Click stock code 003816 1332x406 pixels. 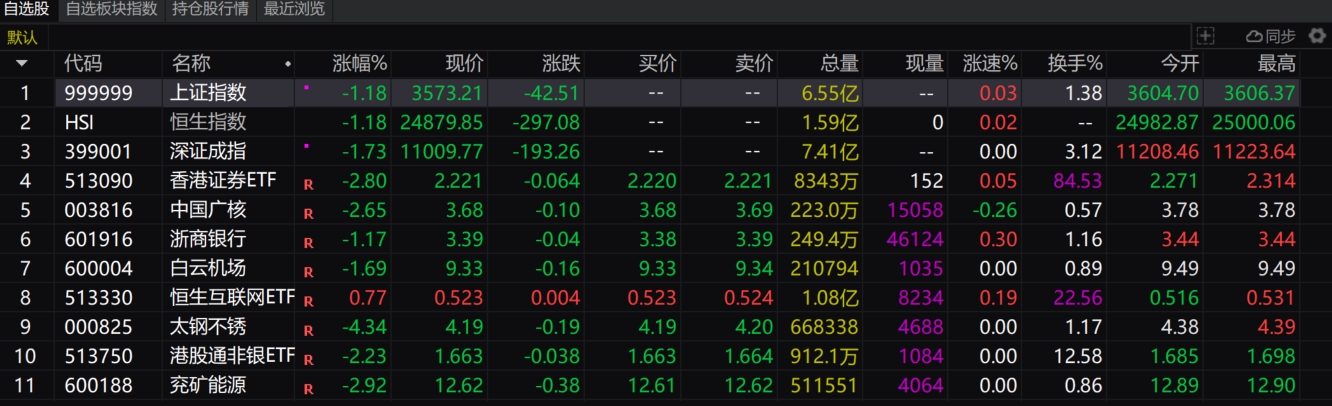tap(98, 210)
